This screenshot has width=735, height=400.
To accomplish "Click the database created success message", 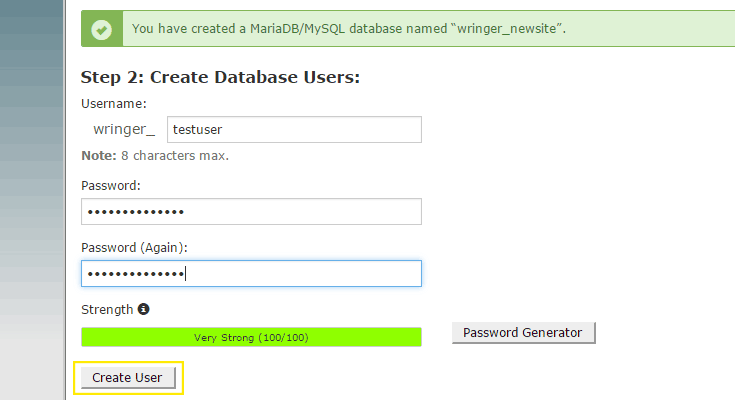I will tap(349, 29).
